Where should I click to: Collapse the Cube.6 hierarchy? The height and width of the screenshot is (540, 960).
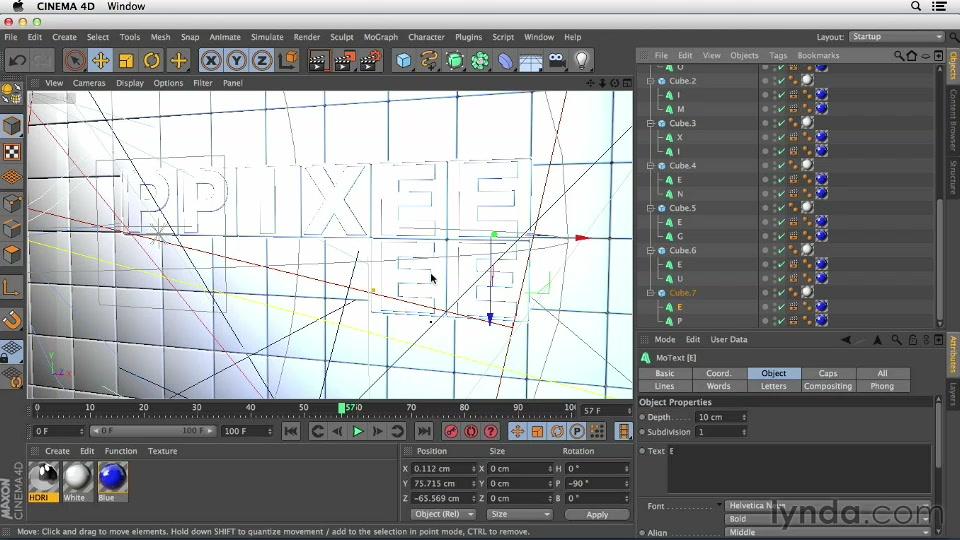click(x=650, y=250)
